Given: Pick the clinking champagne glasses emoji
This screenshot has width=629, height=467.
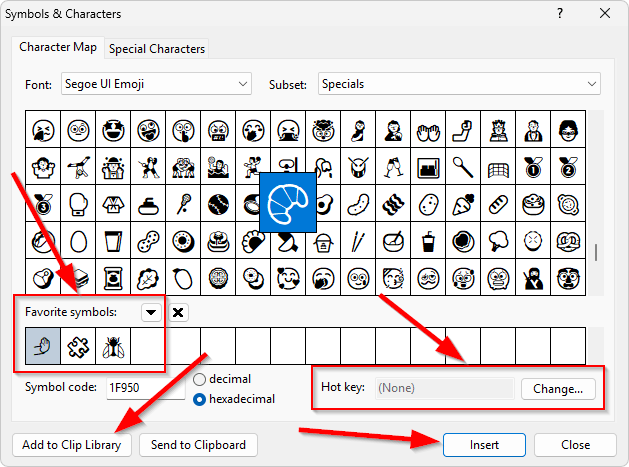Looking at the screenshot, I should click(393, 166).
